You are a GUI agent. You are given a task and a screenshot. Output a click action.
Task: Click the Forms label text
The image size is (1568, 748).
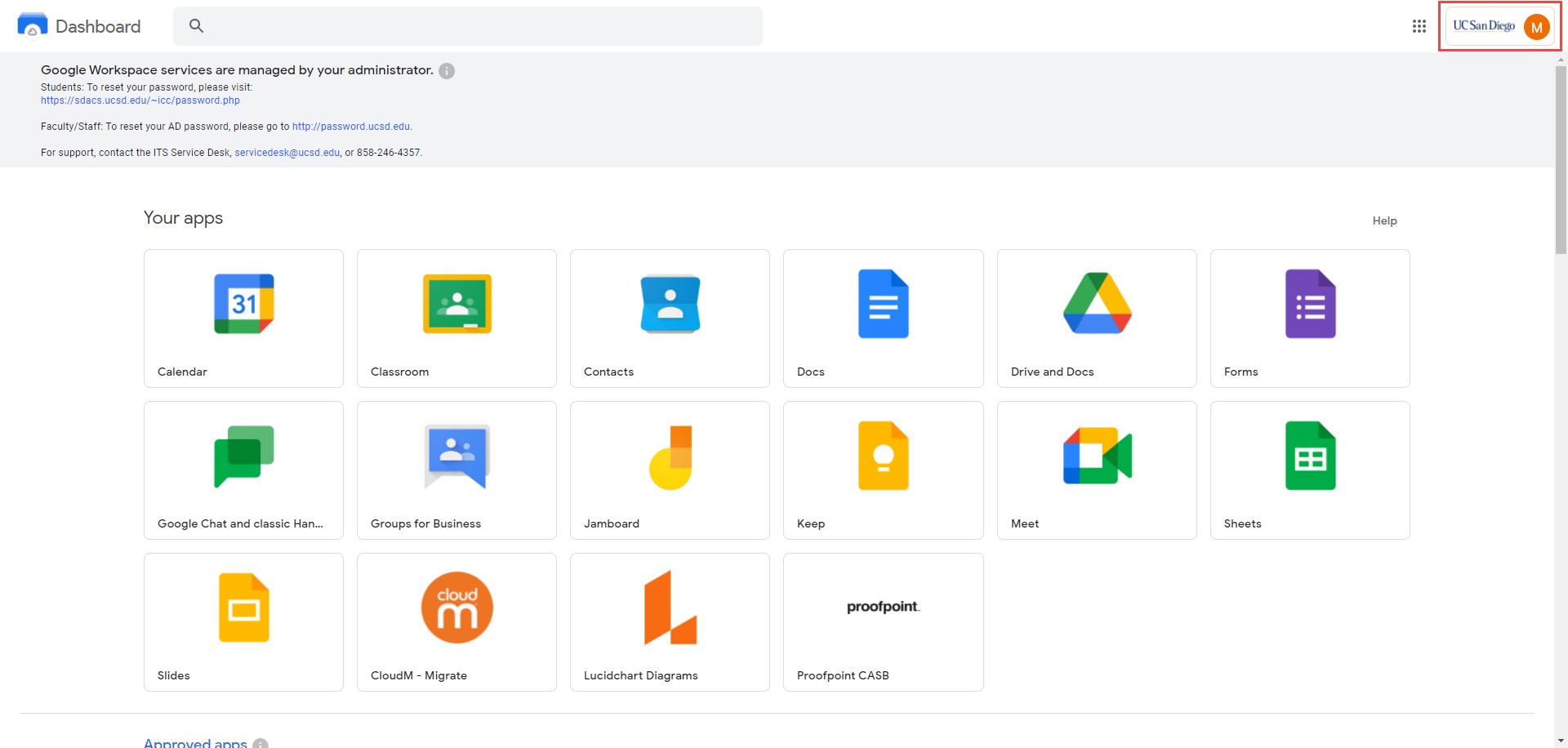1241,372
